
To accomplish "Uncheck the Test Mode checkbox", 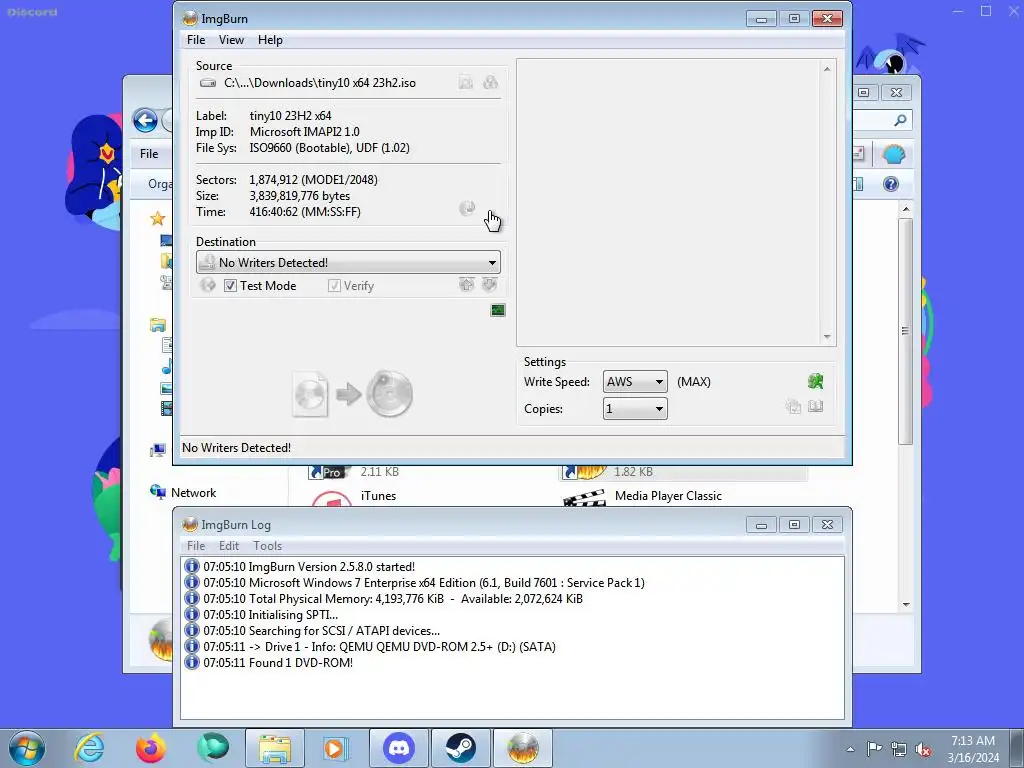I will coord(230,285).
